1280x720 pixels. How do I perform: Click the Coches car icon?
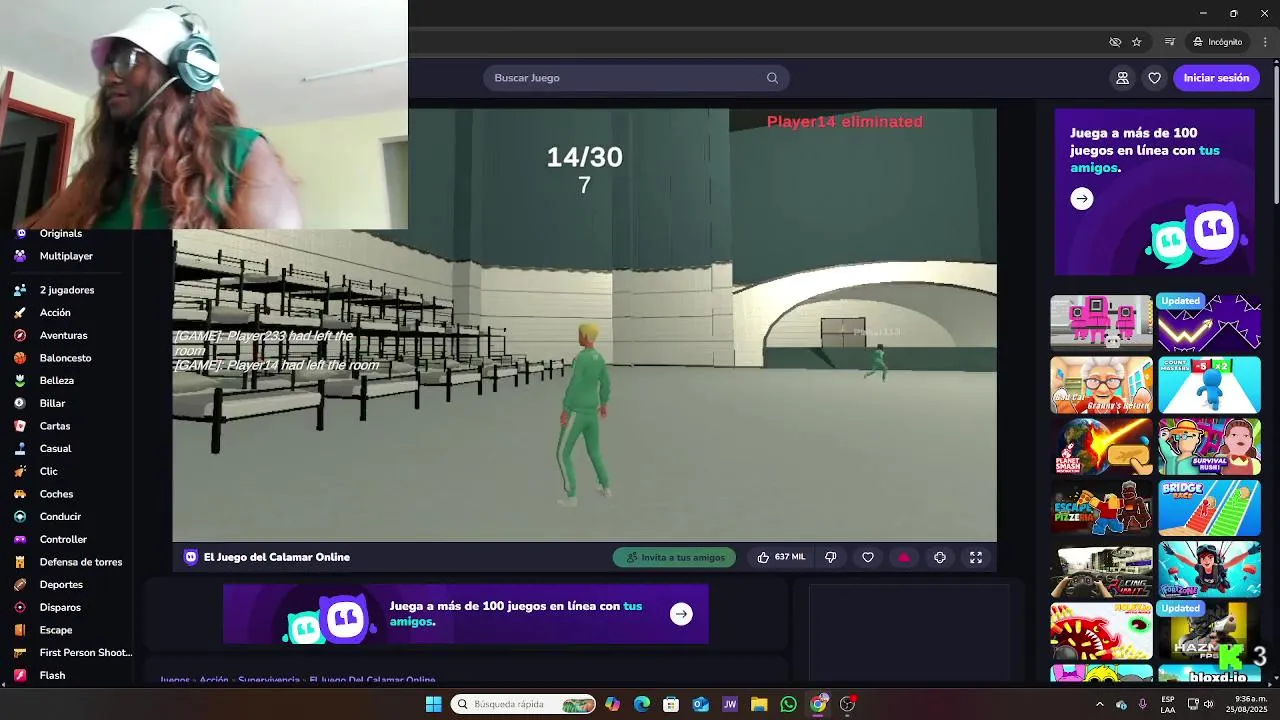pyautogui.click(x=20, y=494)
